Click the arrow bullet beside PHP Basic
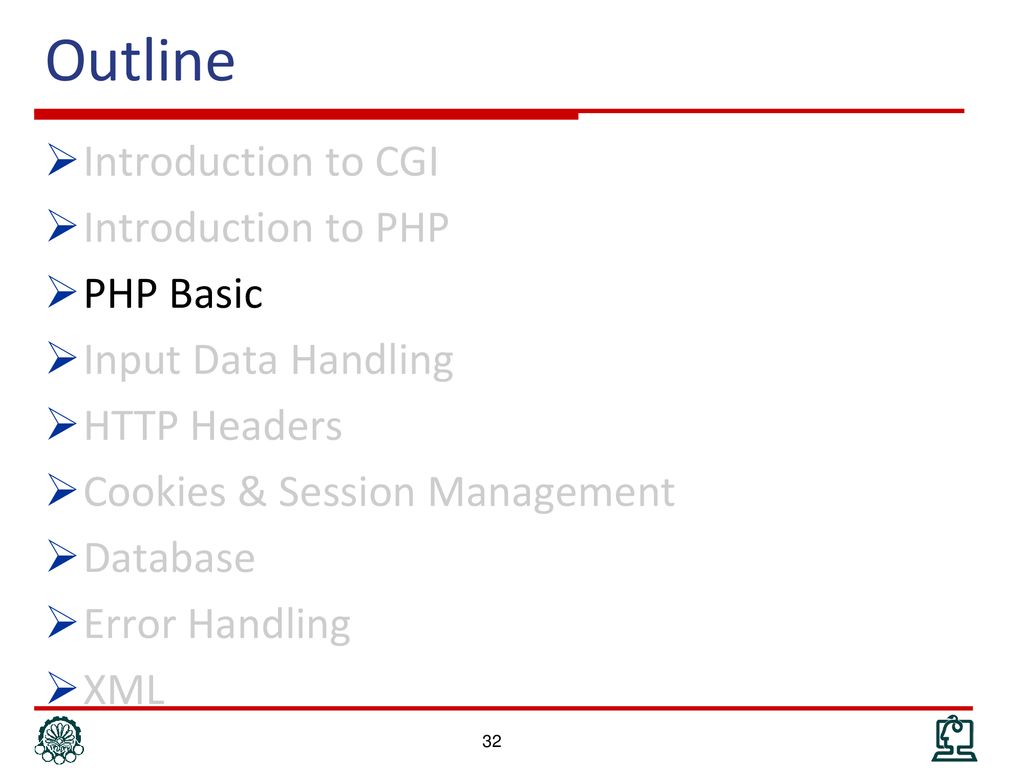Image resolution: width=1024 pixels, height=768 pixels. (x=62, y=292)
